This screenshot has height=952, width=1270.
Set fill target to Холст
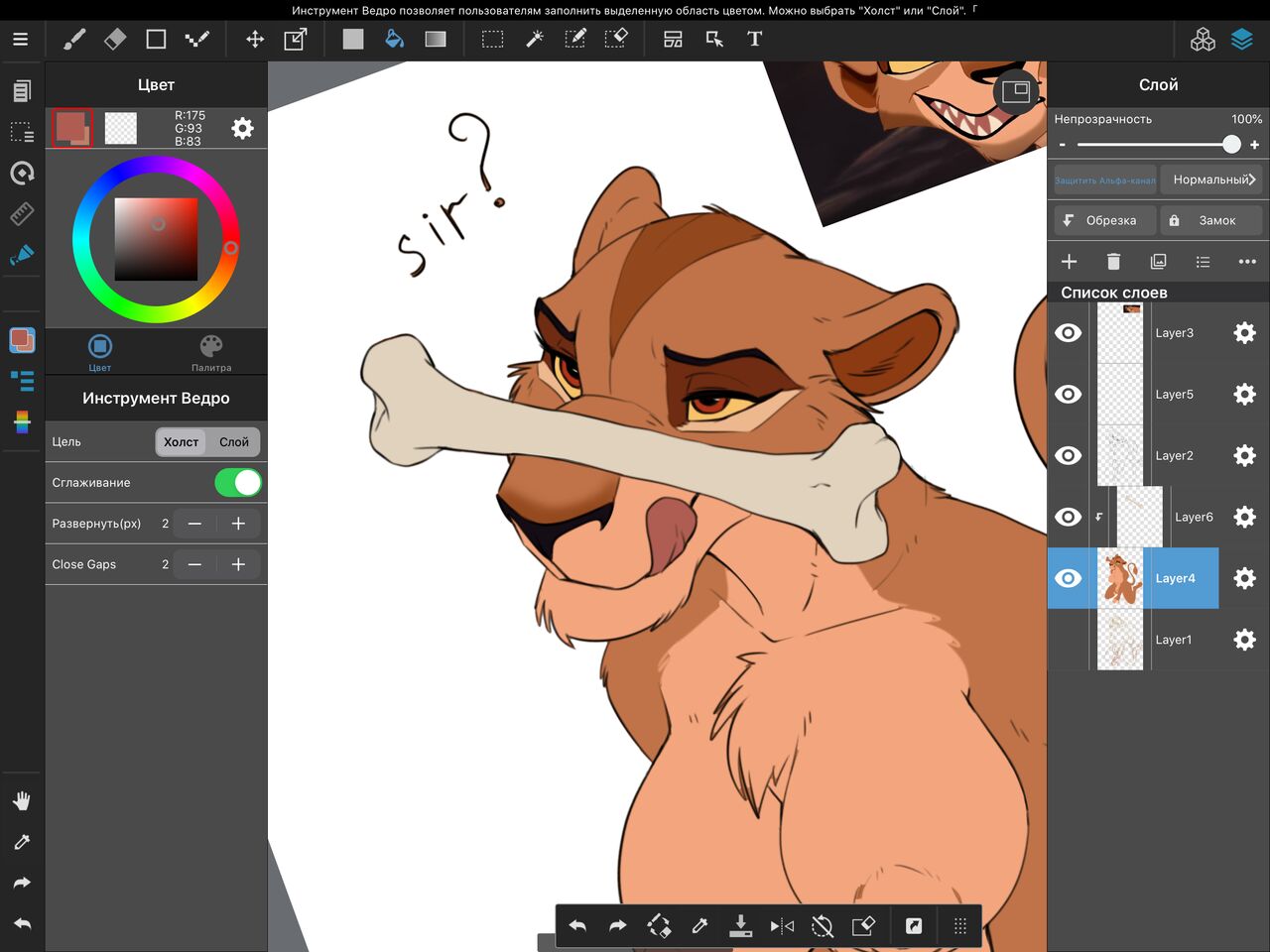(181, 442)
